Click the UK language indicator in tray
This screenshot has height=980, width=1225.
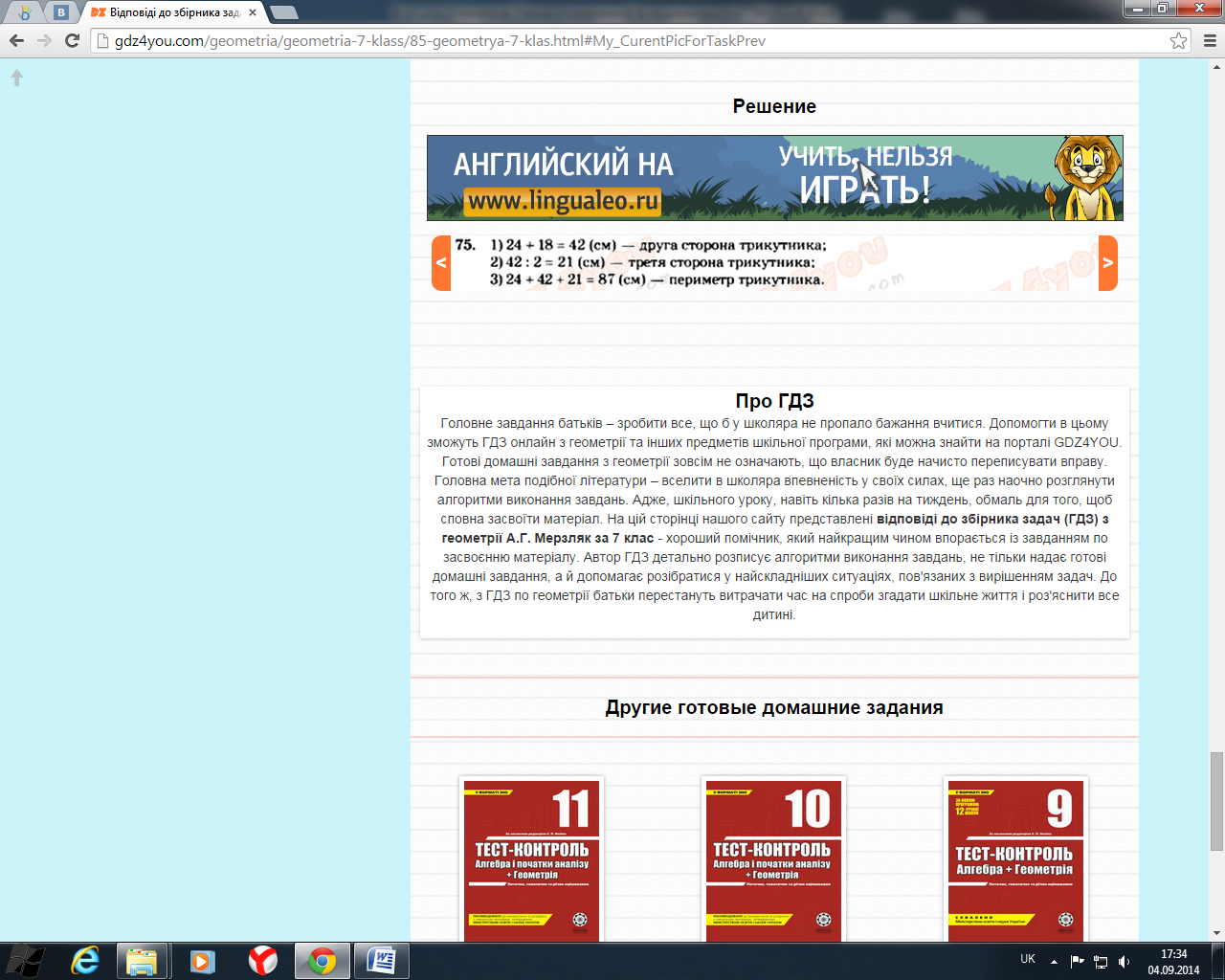click(x=1028, y=959)
